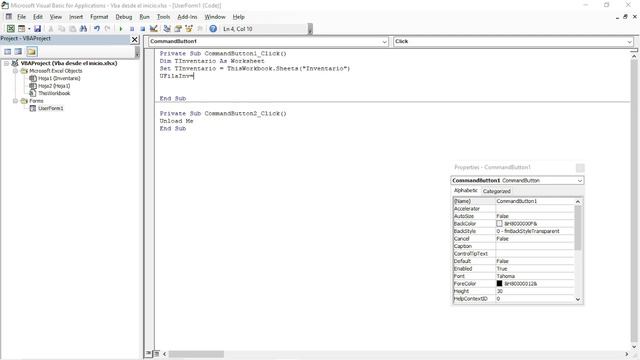Open the Add-Ins menu

[x=187, y=17]
